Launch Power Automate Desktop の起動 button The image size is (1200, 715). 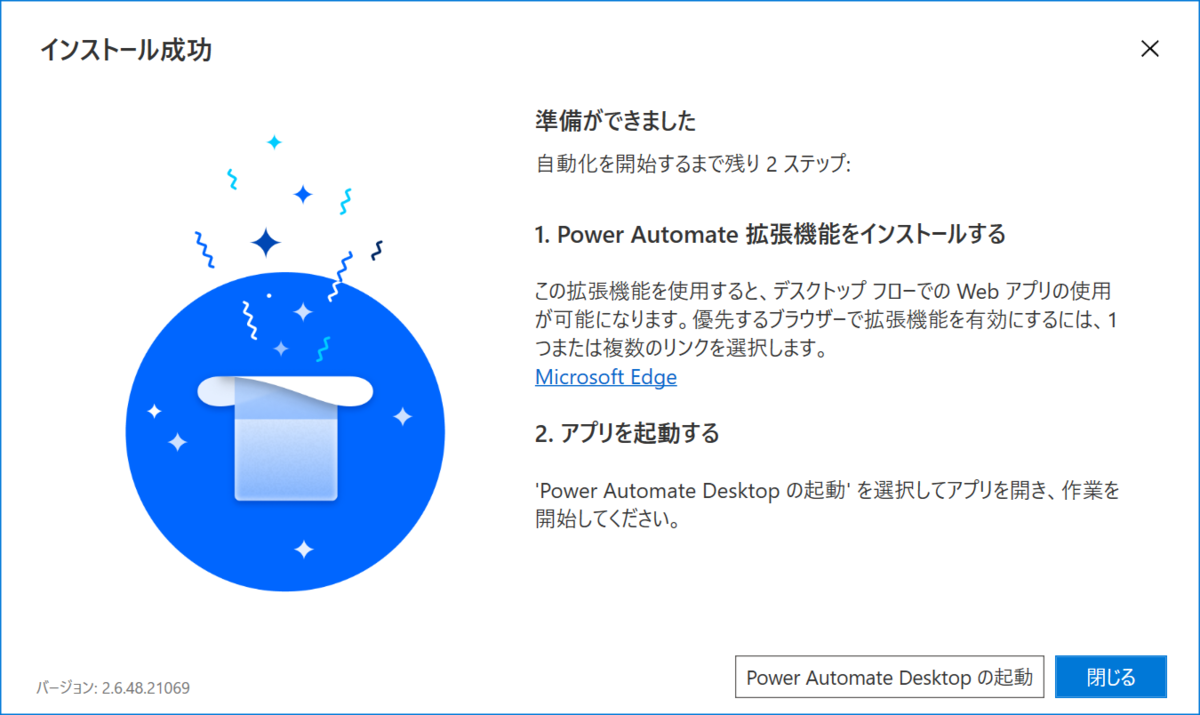pos(890,677)
